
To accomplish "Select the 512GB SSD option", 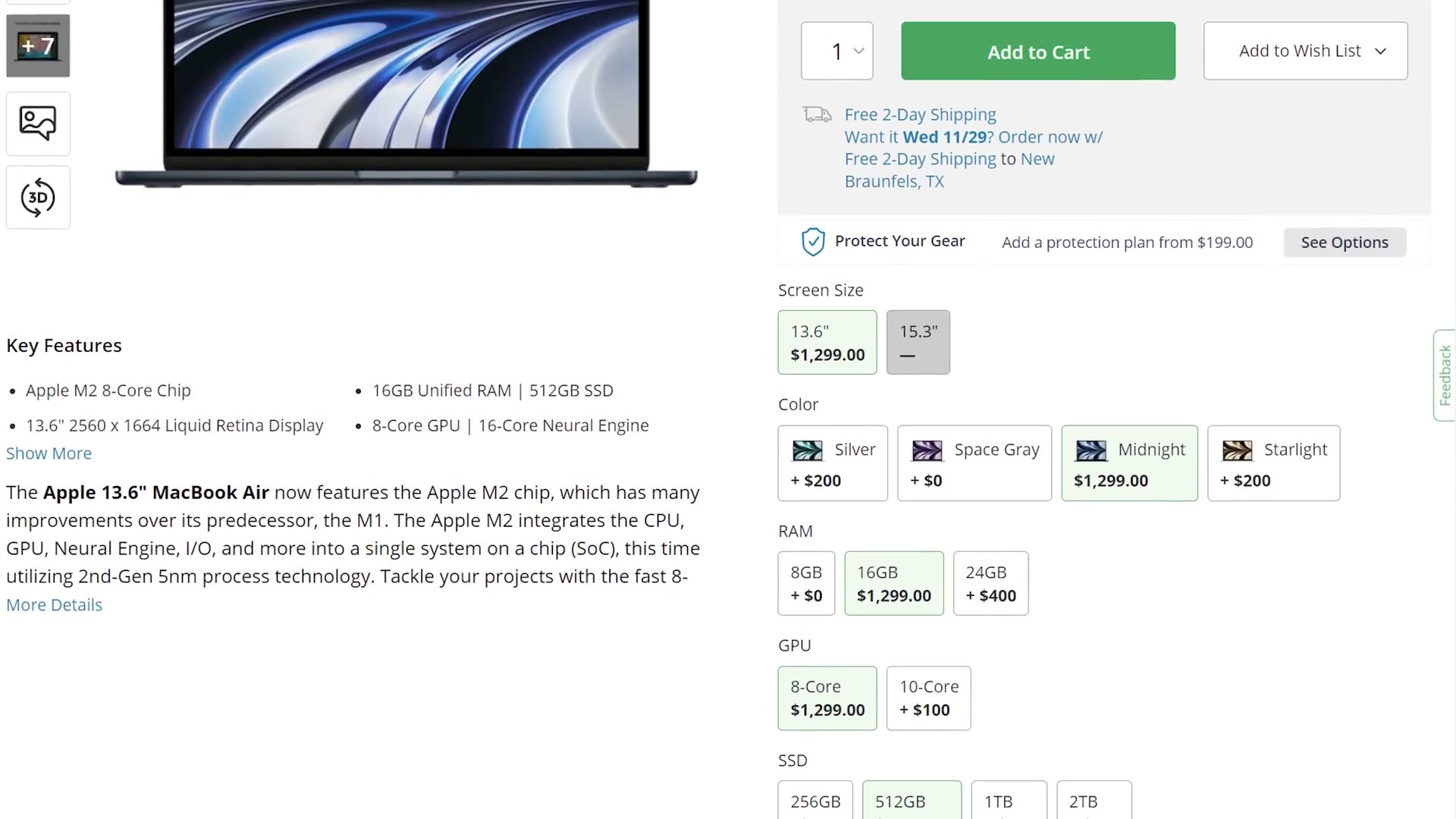I will click(912, 800).
